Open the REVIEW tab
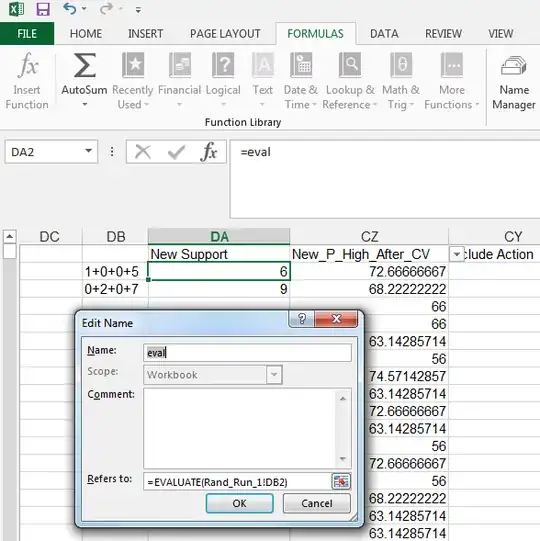 (x=443, y=33)
